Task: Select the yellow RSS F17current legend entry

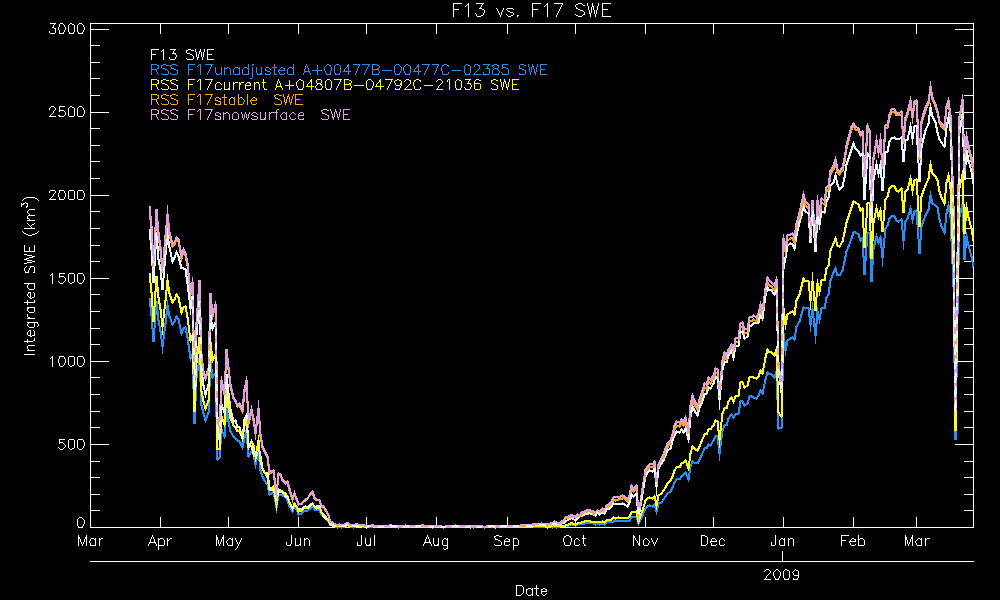Action: coord(334,85)
